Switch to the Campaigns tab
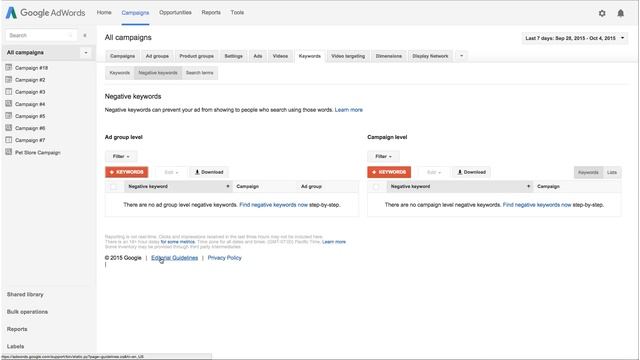Screen dimensions: 640x360 click(122, 56)
